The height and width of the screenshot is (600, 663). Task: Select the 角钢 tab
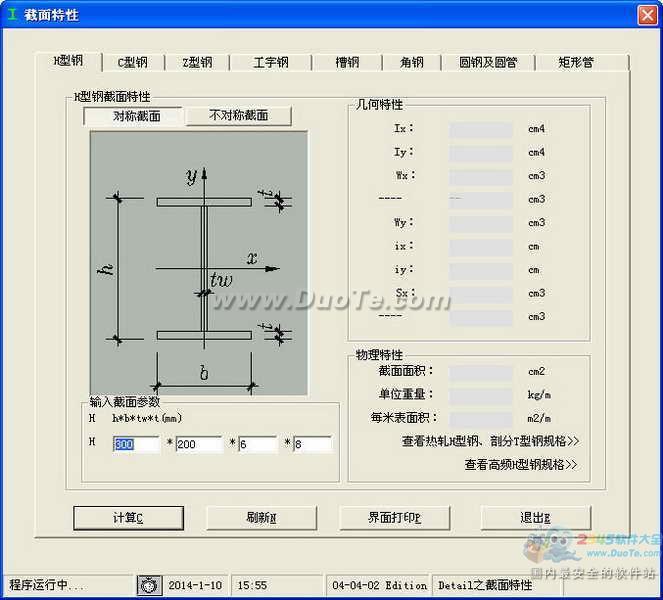412,63
